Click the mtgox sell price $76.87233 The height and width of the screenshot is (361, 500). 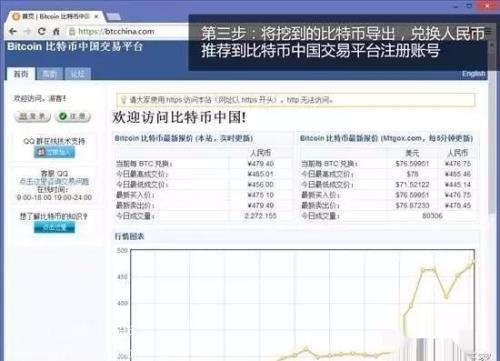pyautogui.click(x=412, y=205)
